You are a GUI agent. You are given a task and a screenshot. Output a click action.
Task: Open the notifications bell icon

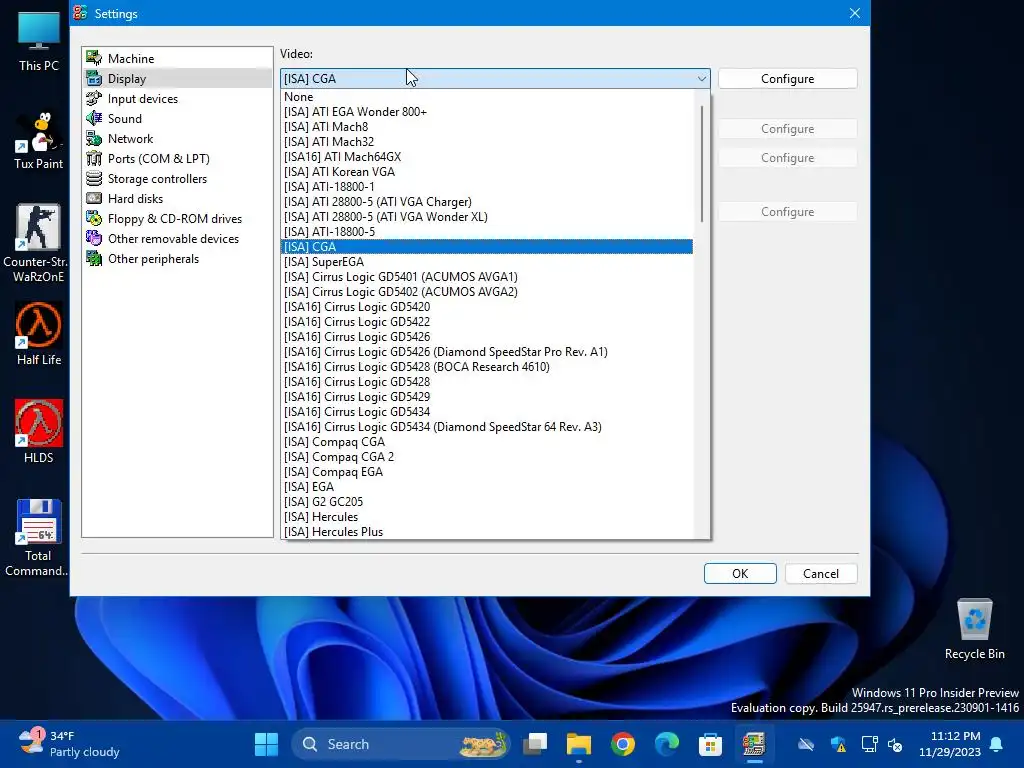click(997, 744)
